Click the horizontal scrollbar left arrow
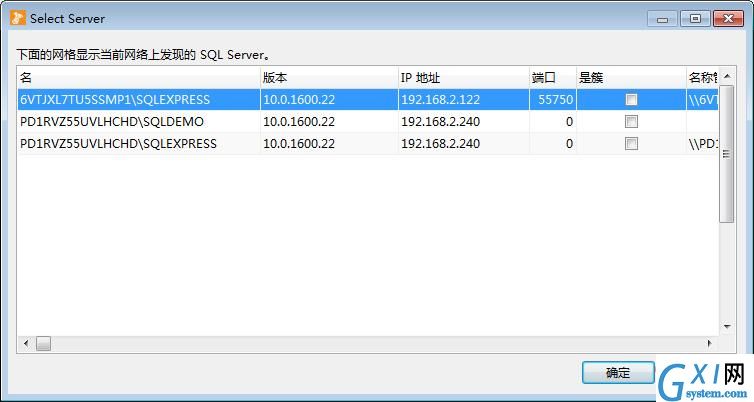 (x=26, y=343)
